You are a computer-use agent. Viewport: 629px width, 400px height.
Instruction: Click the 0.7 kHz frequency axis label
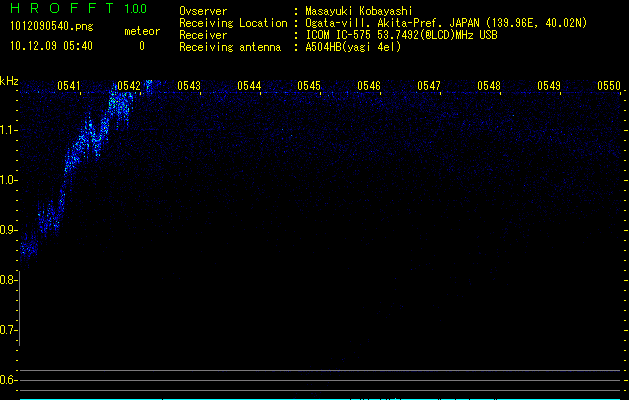coord(8,330)
